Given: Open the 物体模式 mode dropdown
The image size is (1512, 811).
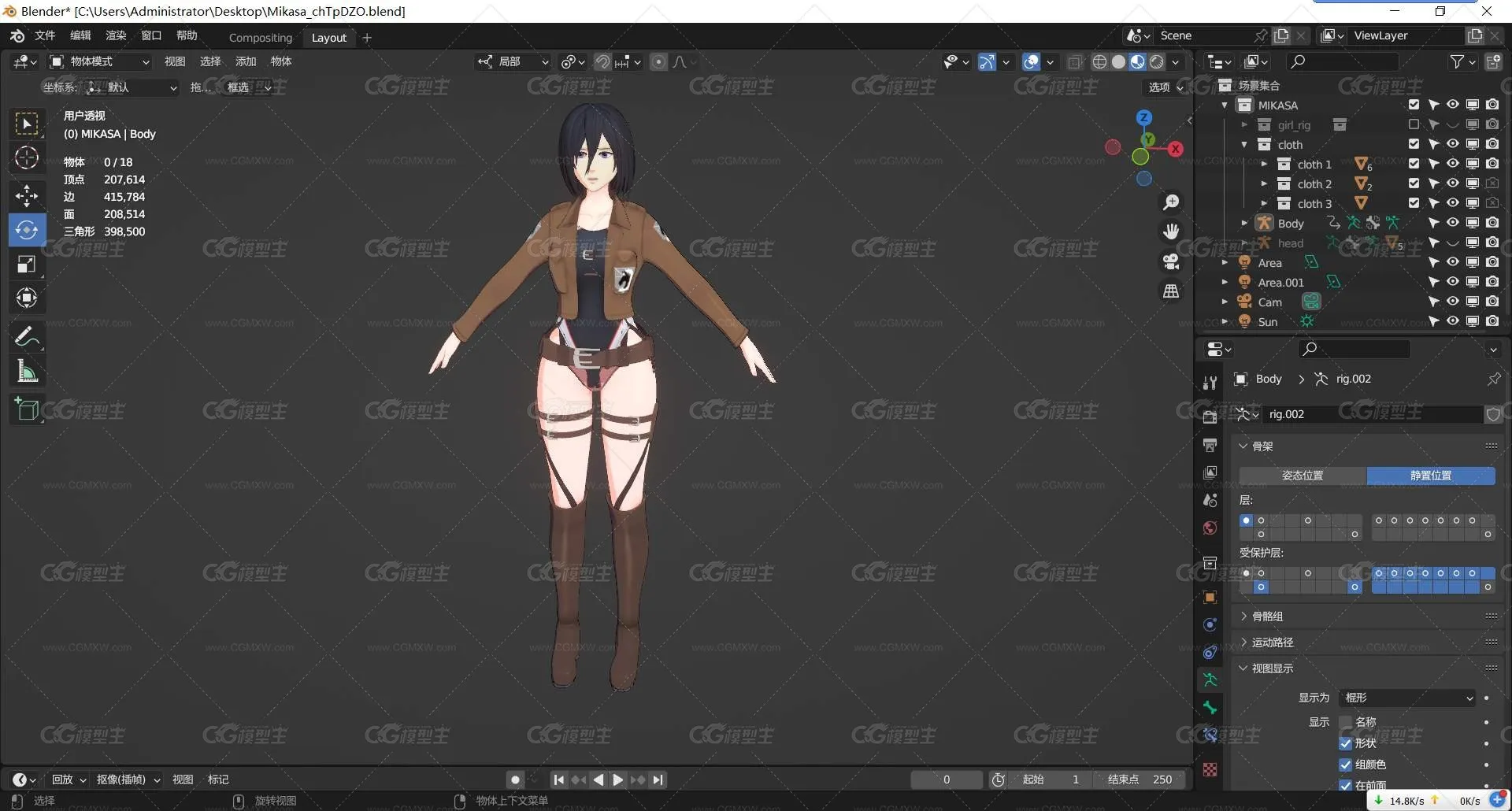Looking at the screenshot, I should pyautogui.click(x=99, y=61).
